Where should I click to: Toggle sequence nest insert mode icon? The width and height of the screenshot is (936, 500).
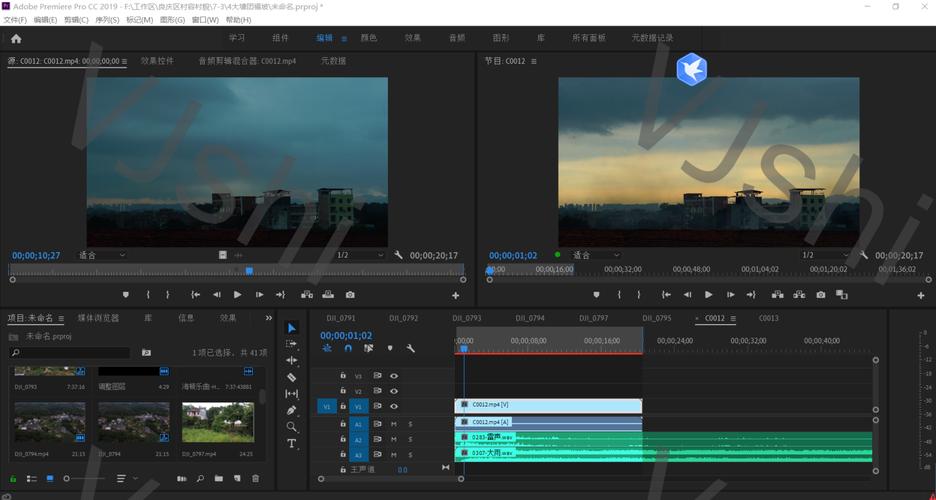coord(327,348)
